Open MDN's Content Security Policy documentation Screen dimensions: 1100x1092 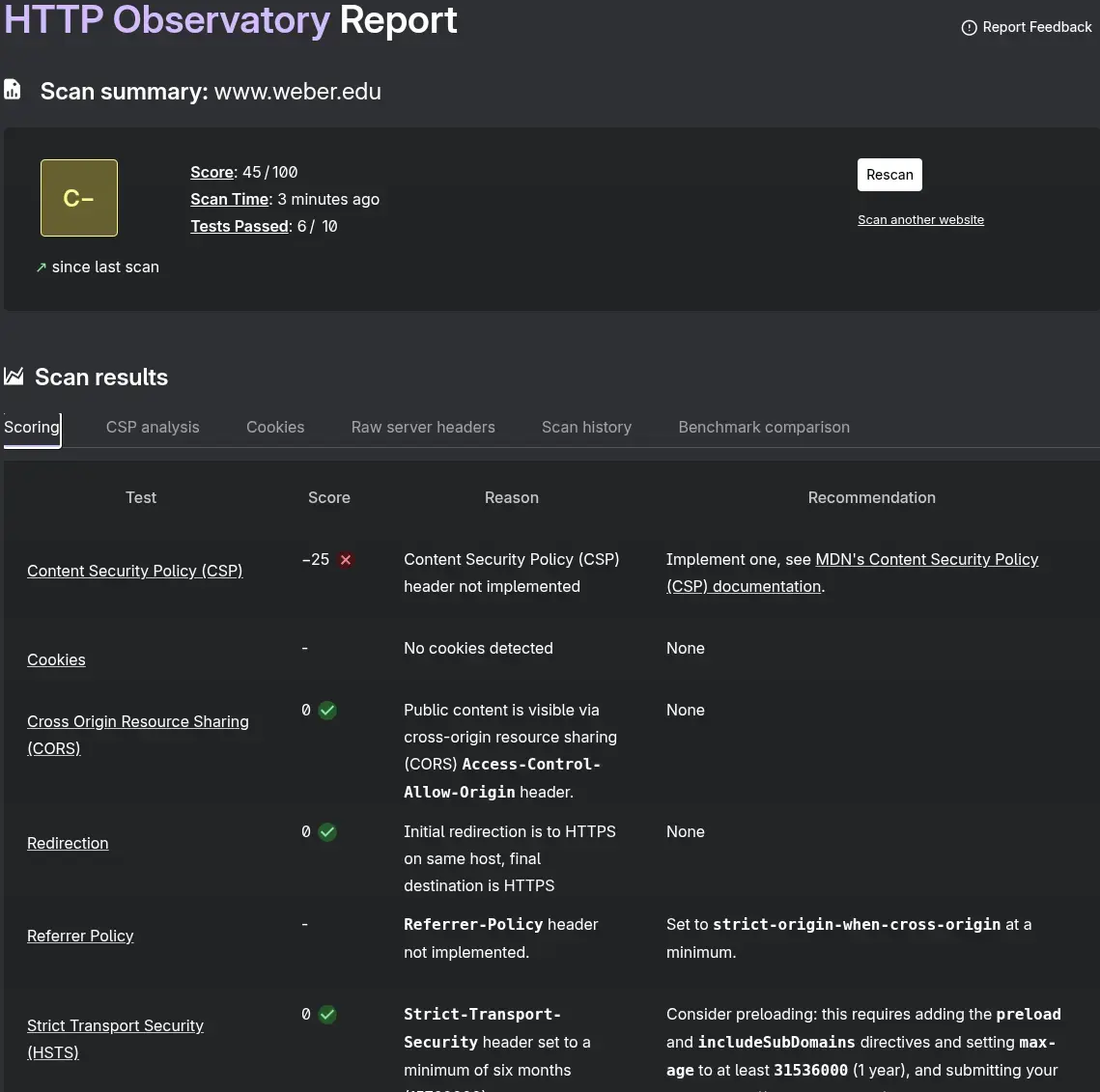click(926, 559)
